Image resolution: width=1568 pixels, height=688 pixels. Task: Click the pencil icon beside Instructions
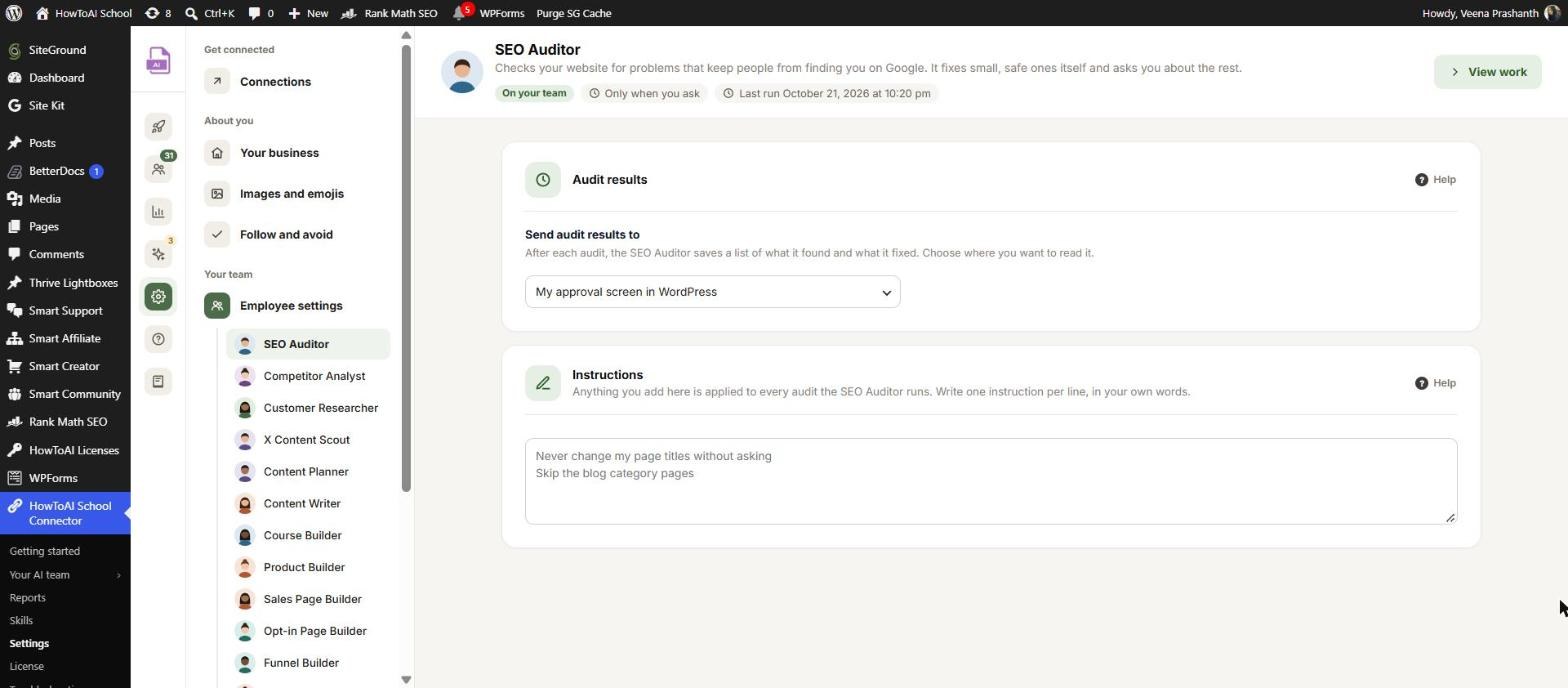pos(543,383)
